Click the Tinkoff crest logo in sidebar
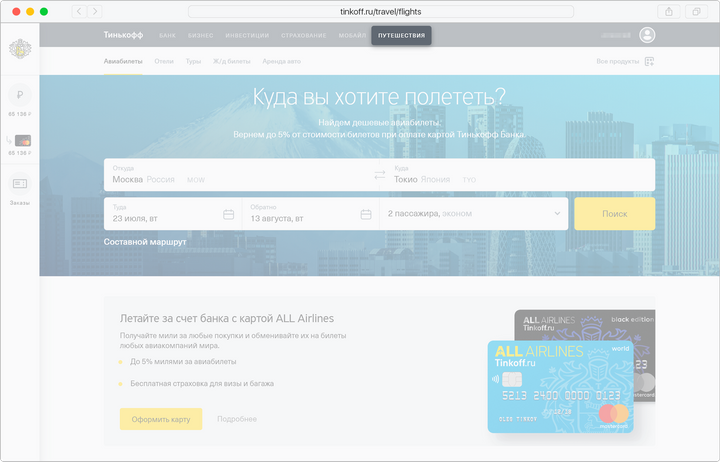Image resolution: width=720 pixels, height=462 pixels. 20,49
